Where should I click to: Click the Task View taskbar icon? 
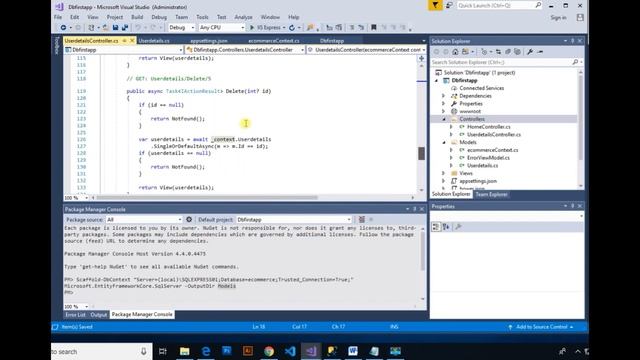(162, 351)
